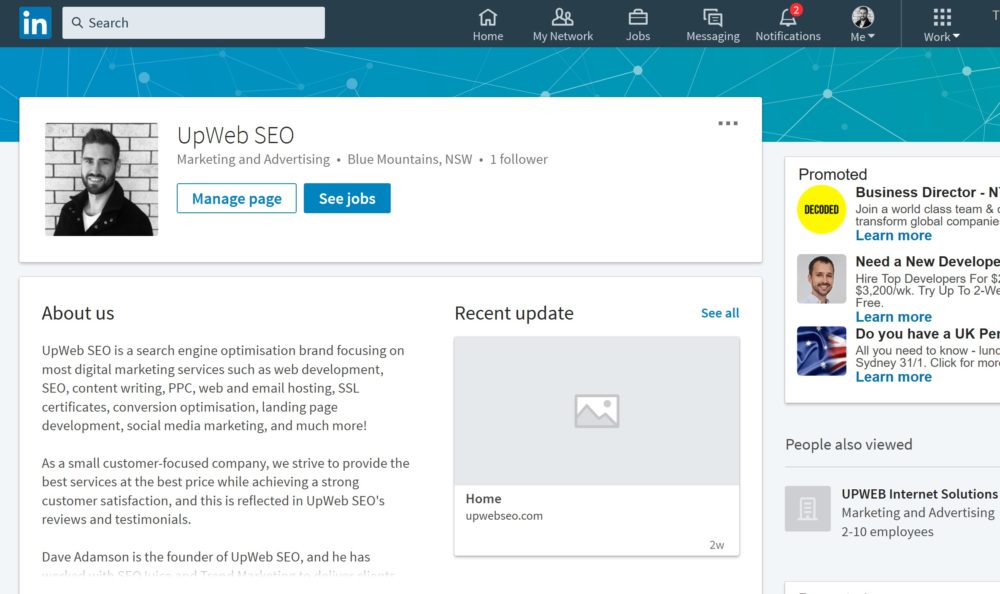Click the UPWEB Internet Solutions building icon
1000x594 pixels.
point(807,509)
